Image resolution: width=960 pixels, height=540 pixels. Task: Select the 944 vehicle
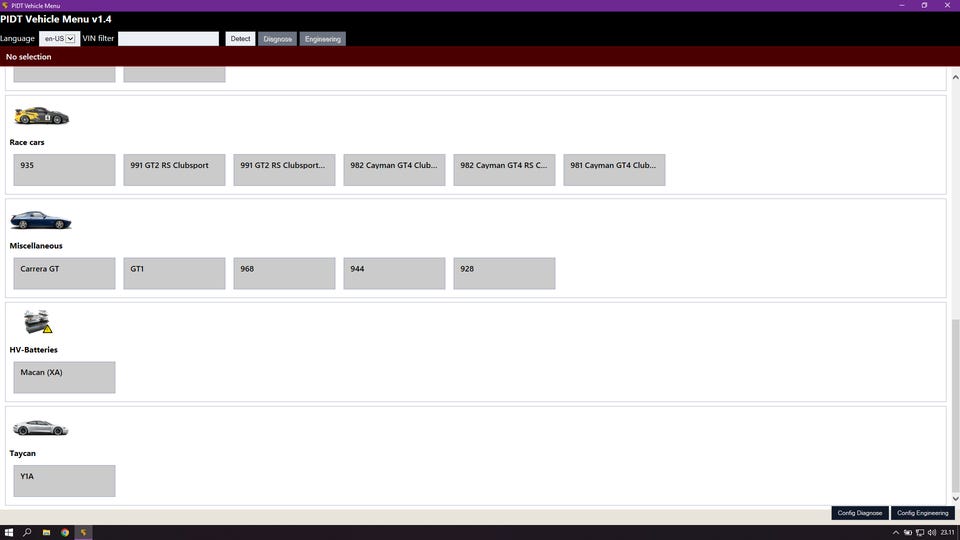click(394, 273)
